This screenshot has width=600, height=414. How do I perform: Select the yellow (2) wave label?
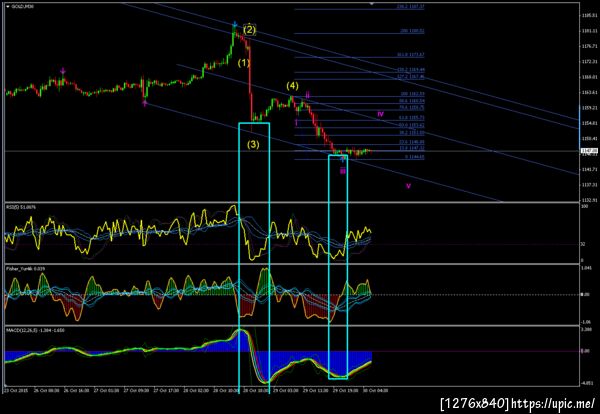click(x=249, y=29)
